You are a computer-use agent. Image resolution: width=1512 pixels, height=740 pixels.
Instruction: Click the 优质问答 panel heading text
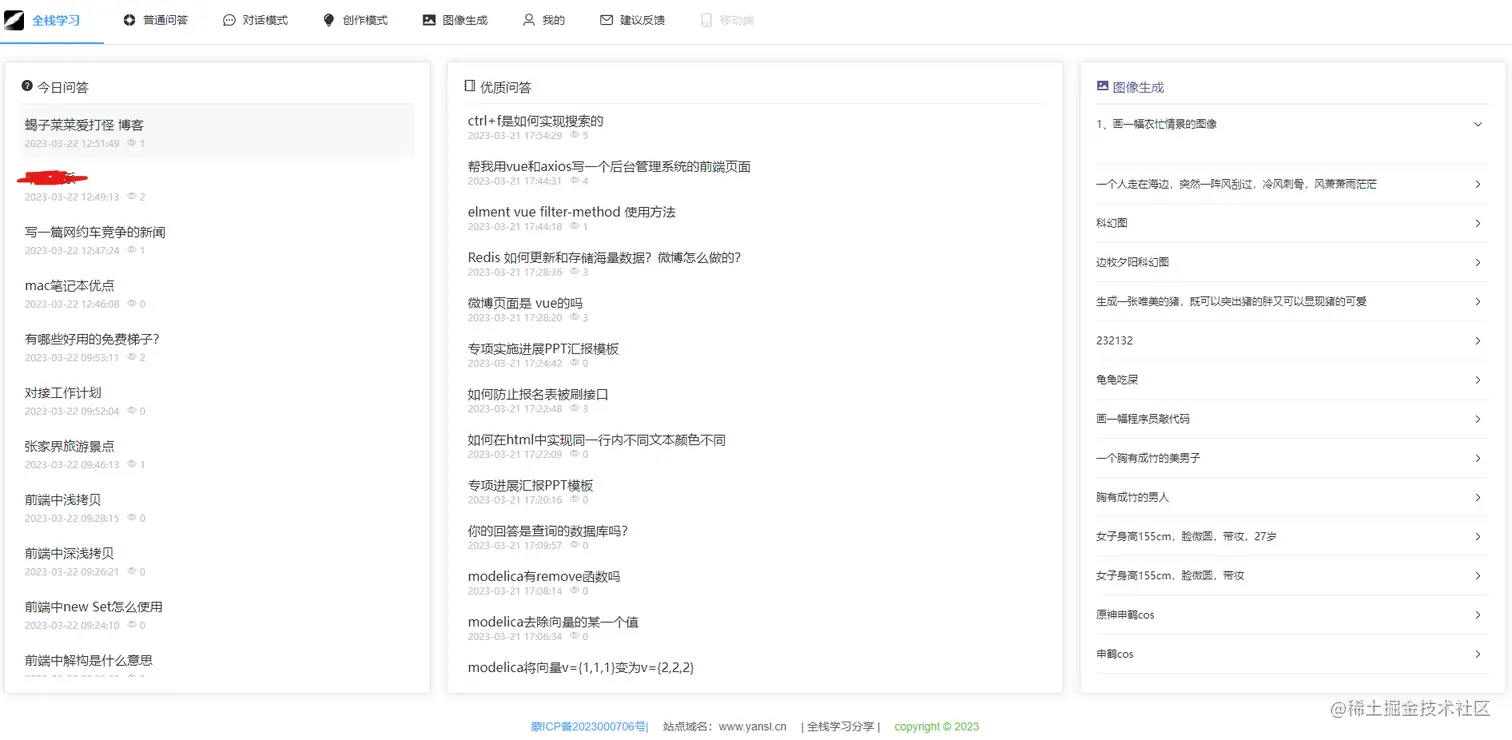506,87
